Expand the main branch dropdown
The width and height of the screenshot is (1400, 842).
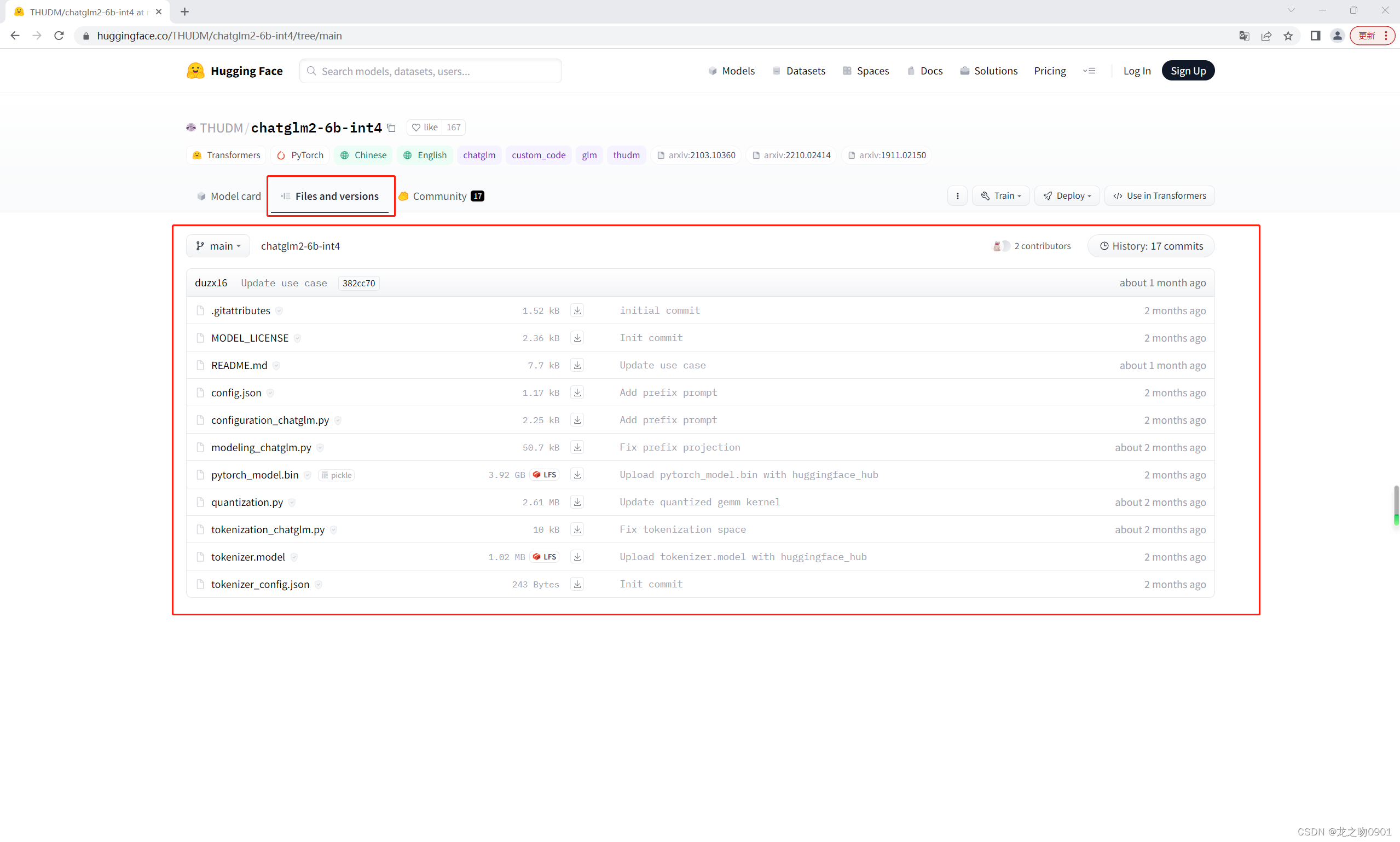[x=218, y=246]
